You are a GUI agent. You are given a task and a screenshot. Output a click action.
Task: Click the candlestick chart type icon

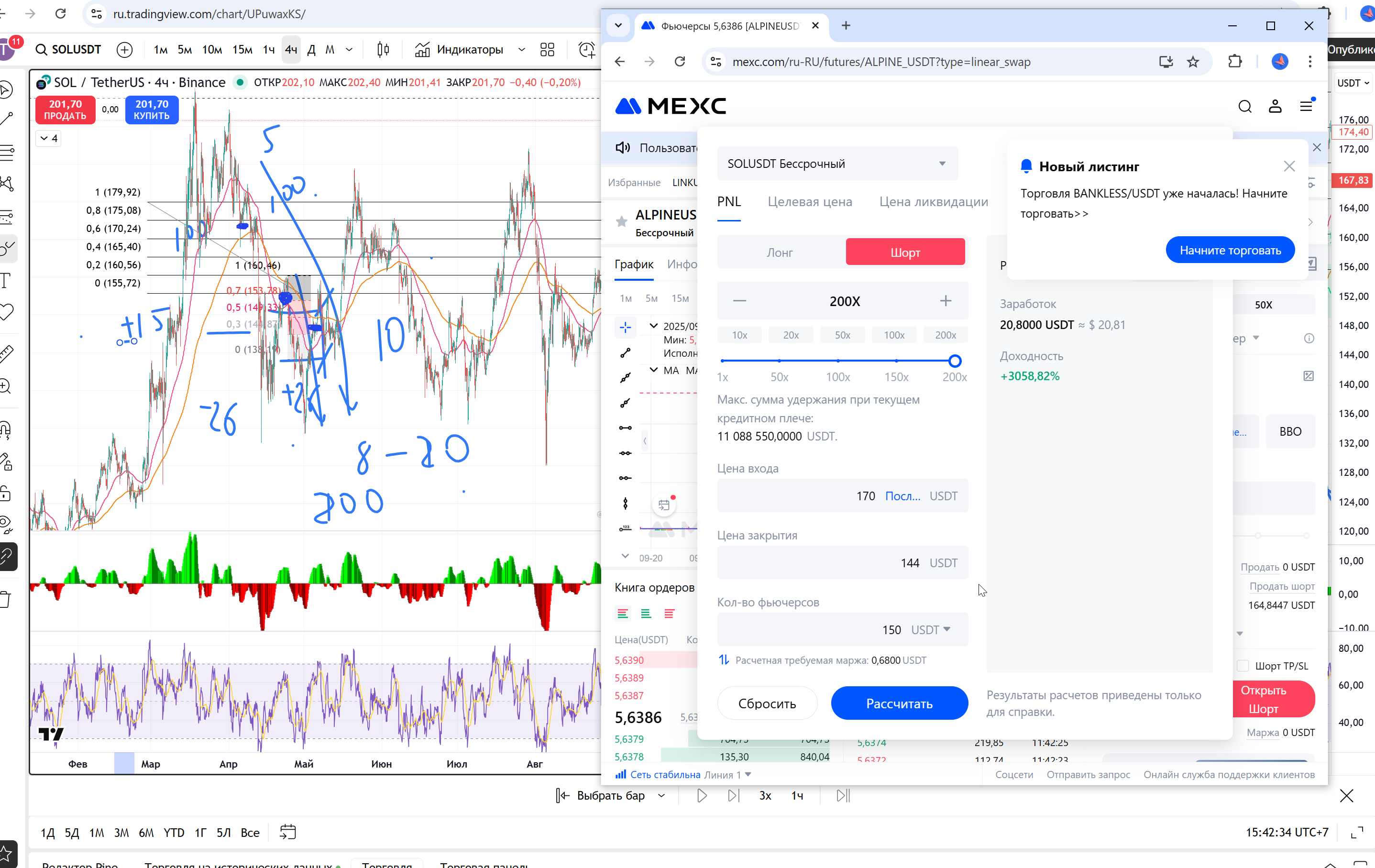point(383,50)
